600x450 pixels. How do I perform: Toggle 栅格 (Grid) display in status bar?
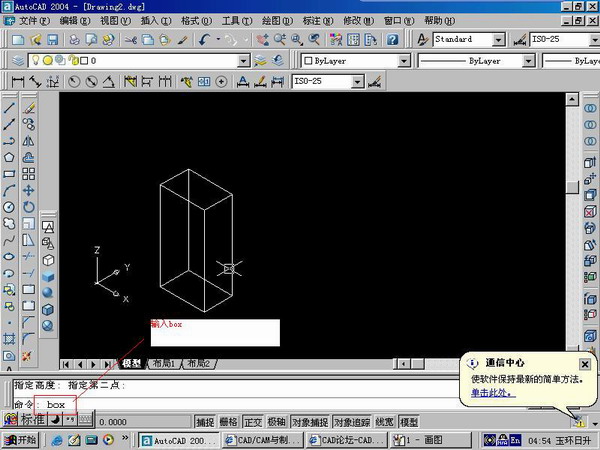pyautogui.click(x=229, y=422)
